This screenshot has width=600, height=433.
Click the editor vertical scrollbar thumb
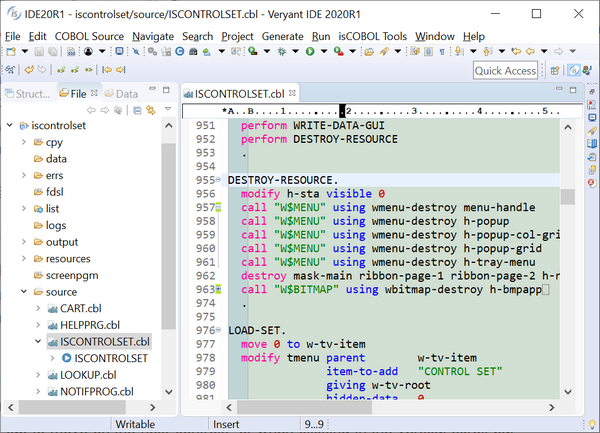tap(568, 196)
